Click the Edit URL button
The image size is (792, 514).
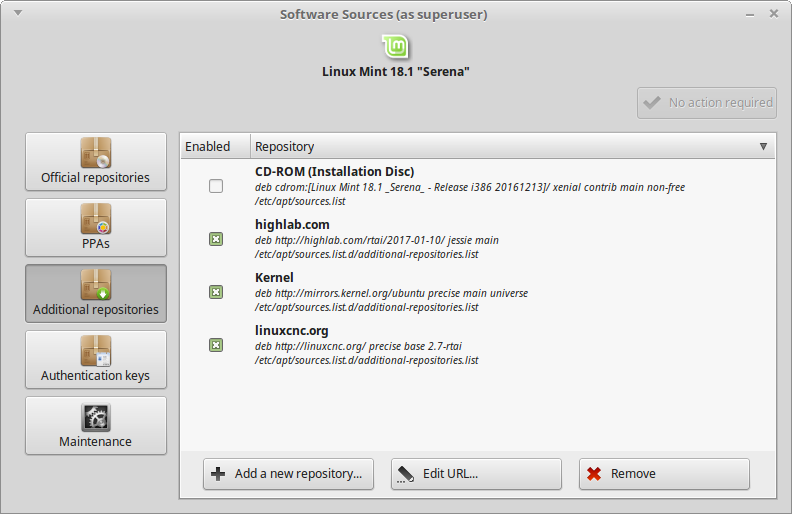pyautogui.click(x=476, y=474)
